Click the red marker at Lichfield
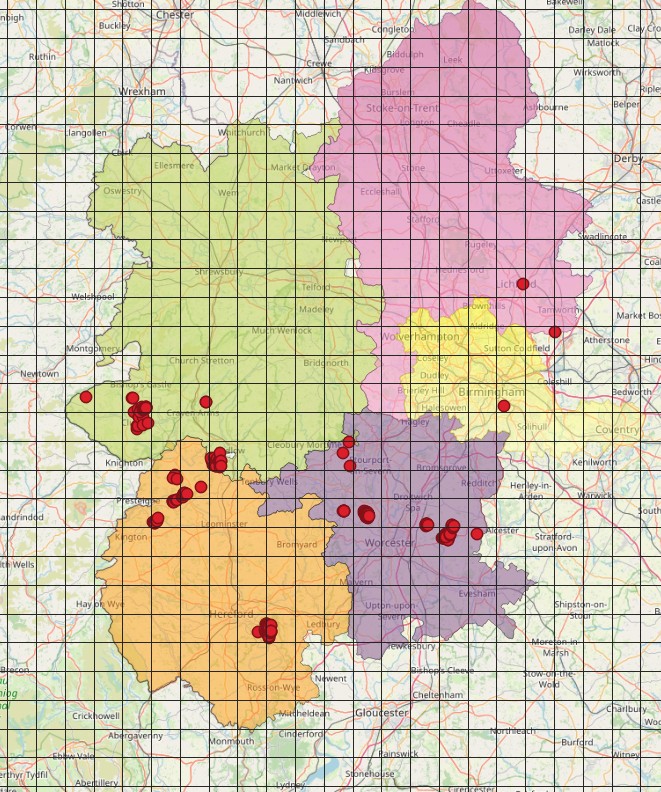This screenshot has height=792, width=661. point(522,284)
